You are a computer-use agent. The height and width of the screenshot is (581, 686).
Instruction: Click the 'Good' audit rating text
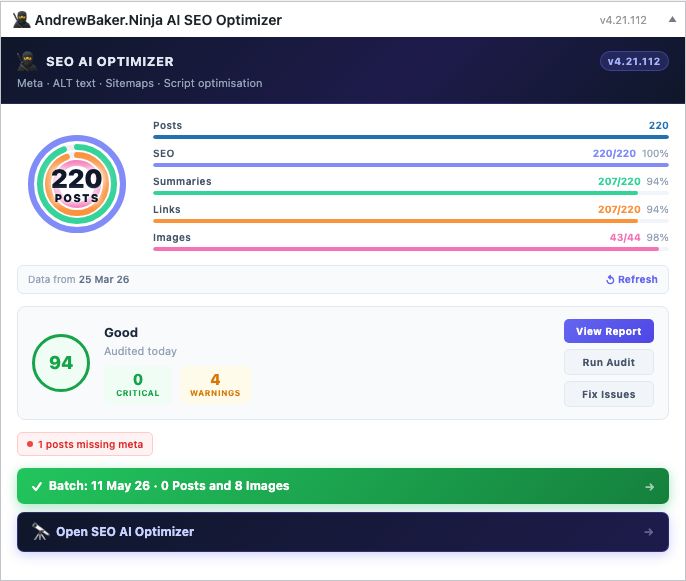[121, 332]
